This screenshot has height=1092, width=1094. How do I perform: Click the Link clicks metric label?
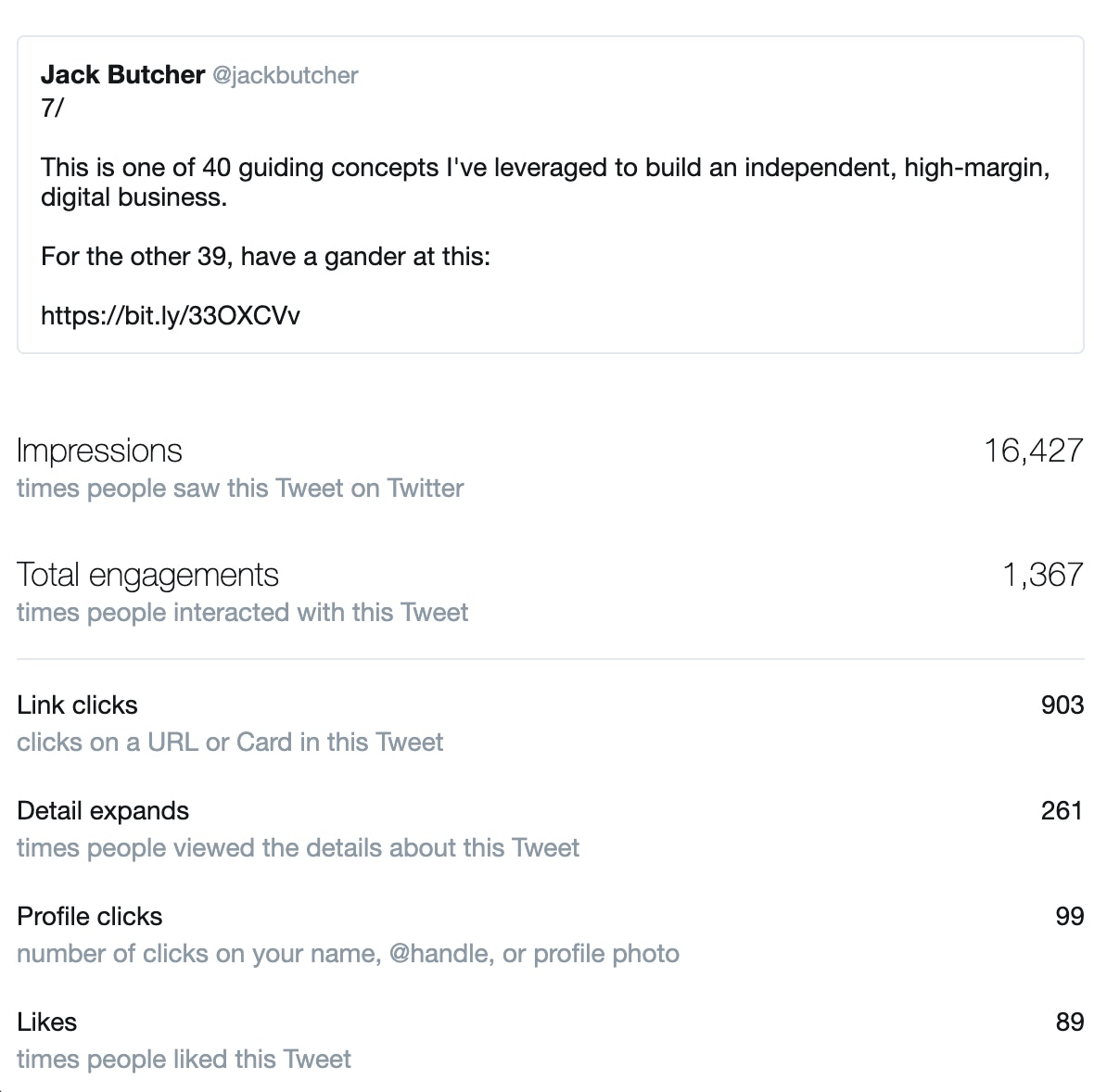(78, 705)
